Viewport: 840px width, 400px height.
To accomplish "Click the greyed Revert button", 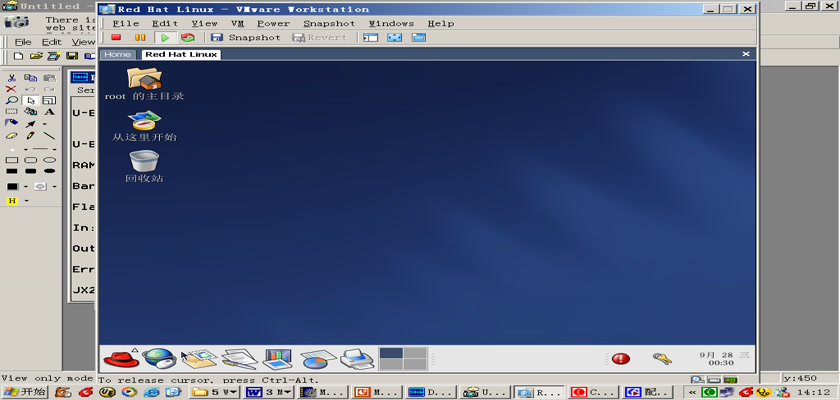I will (320, 37).
